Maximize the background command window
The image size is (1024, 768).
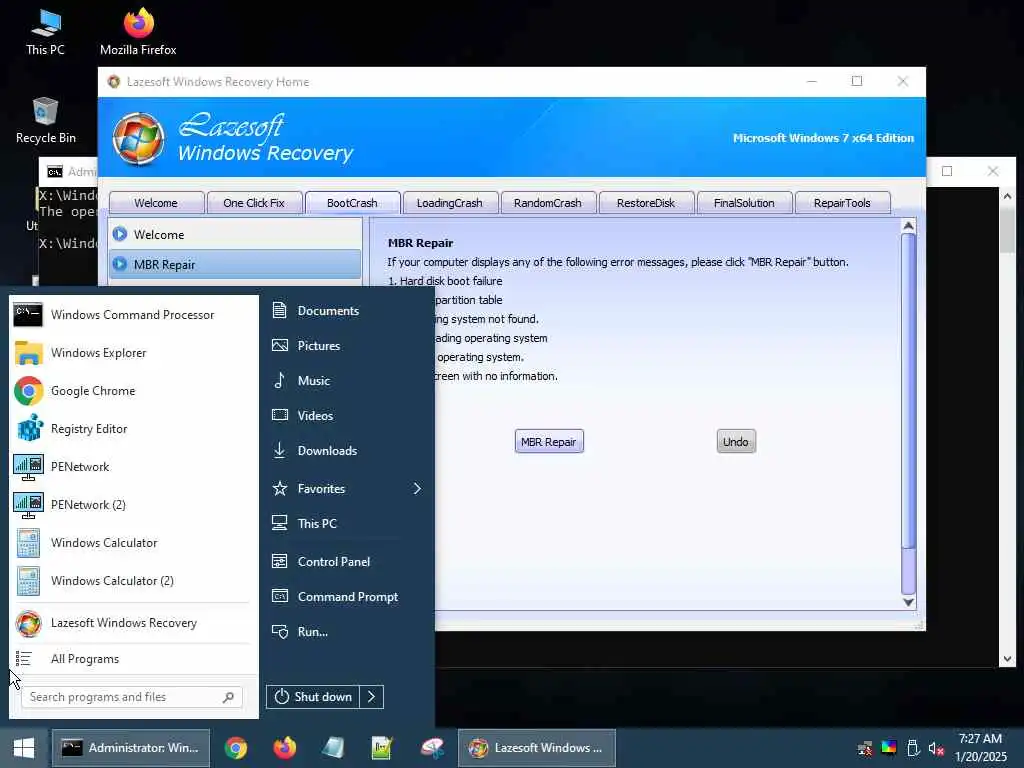click(947, 171)
